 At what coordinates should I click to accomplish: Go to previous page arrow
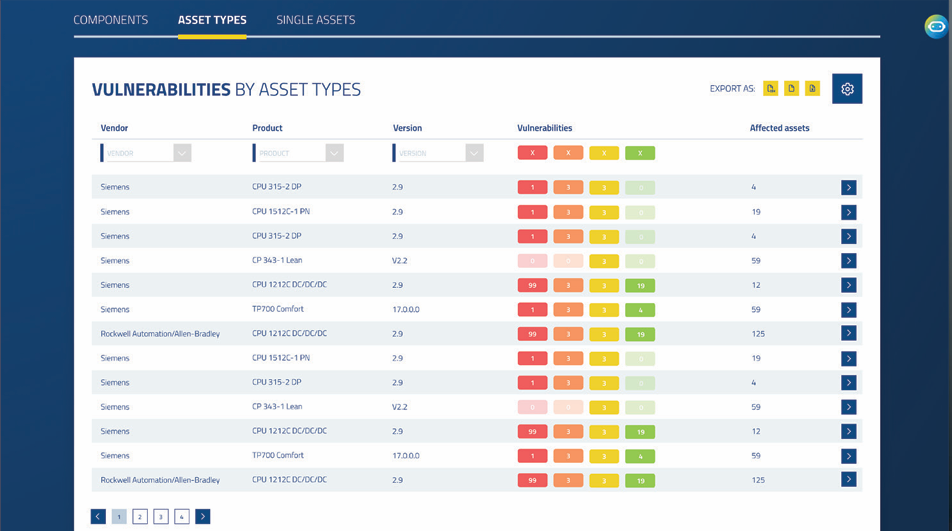[98, 516]
